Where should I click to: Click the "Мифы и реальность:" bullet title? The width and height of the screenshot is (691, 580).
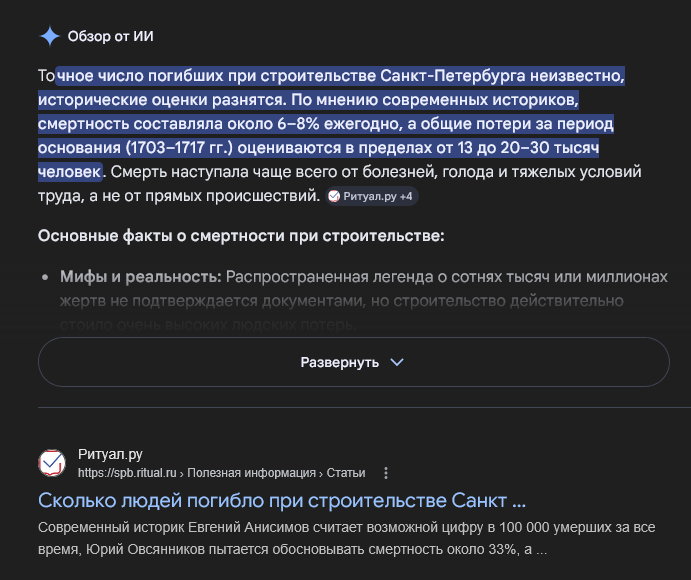(140, 277)
